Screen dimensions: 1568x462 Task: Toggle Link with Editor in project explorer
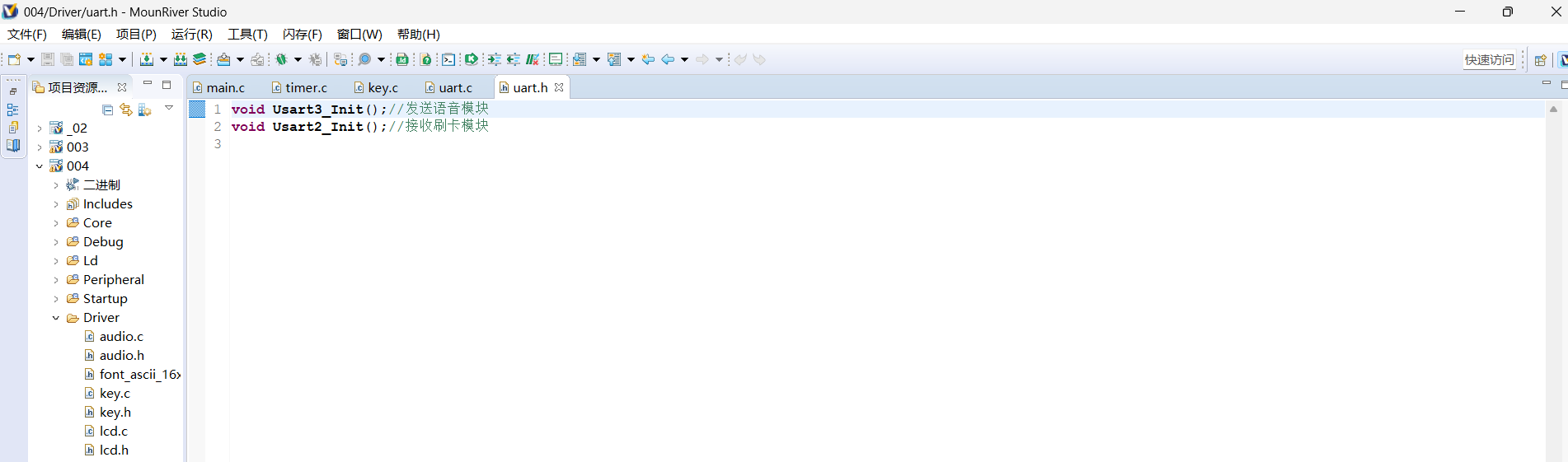125,110
